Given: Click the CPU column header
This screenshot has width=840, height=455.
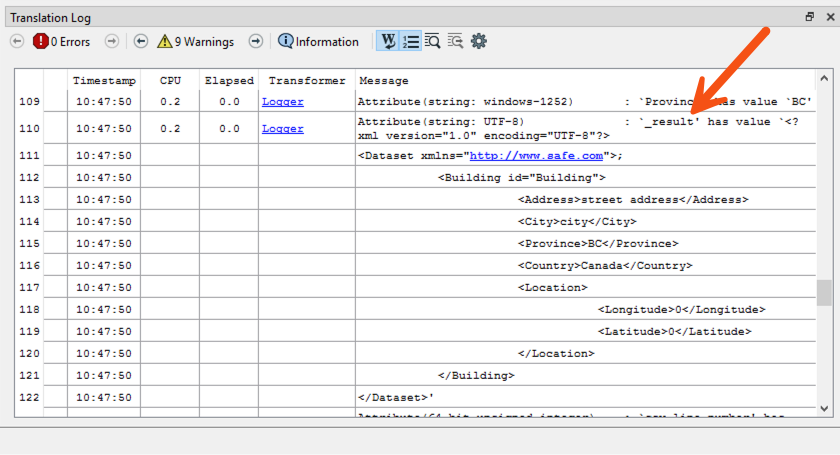Looking at the screenshot, I should coord(170,80).
